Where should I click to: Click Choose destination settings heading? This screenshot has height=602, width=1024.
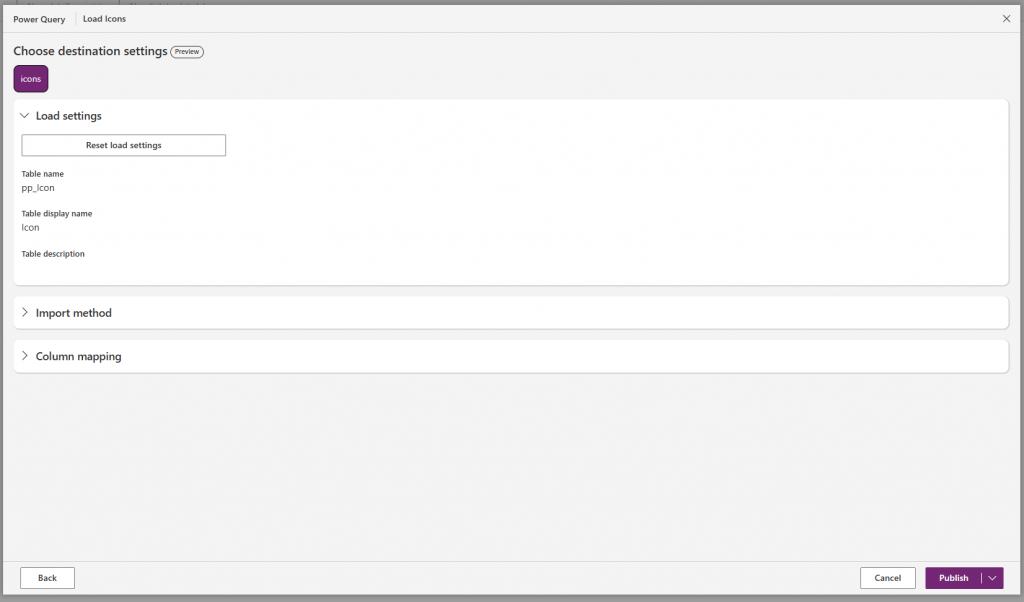(x=90, y=51)
